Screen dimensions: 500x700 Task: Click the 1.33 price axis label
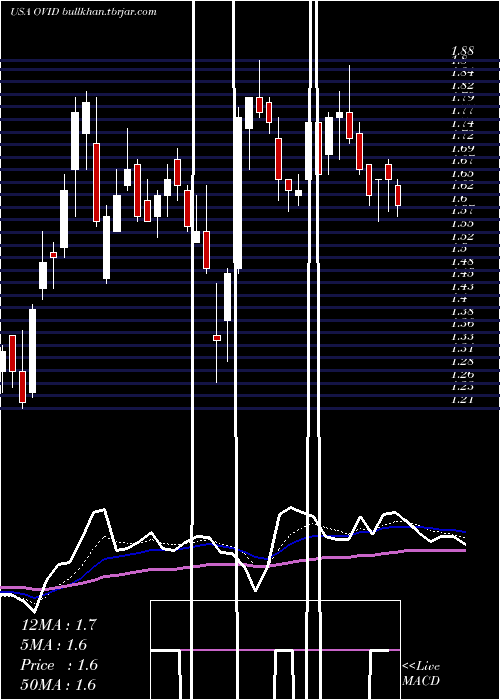462,337
